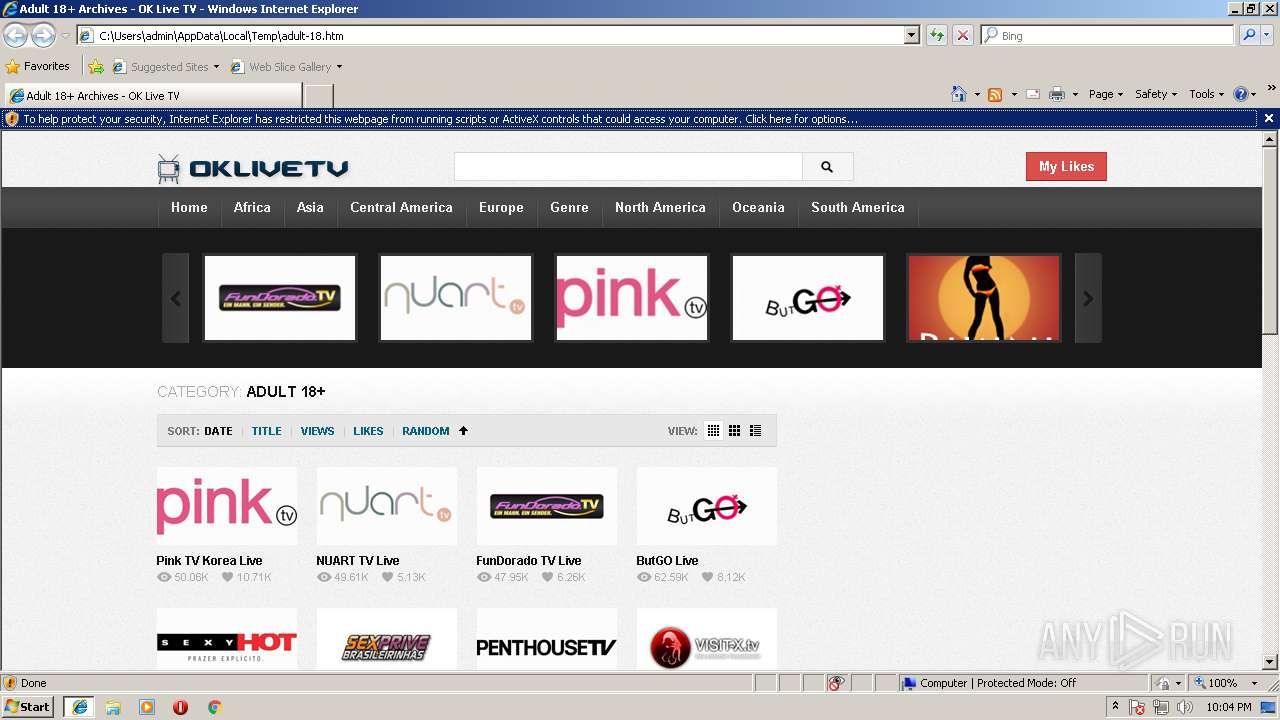Click the IE Back navigation button
Viewport: 1280px width, 720px height.
tap(15, 35)
